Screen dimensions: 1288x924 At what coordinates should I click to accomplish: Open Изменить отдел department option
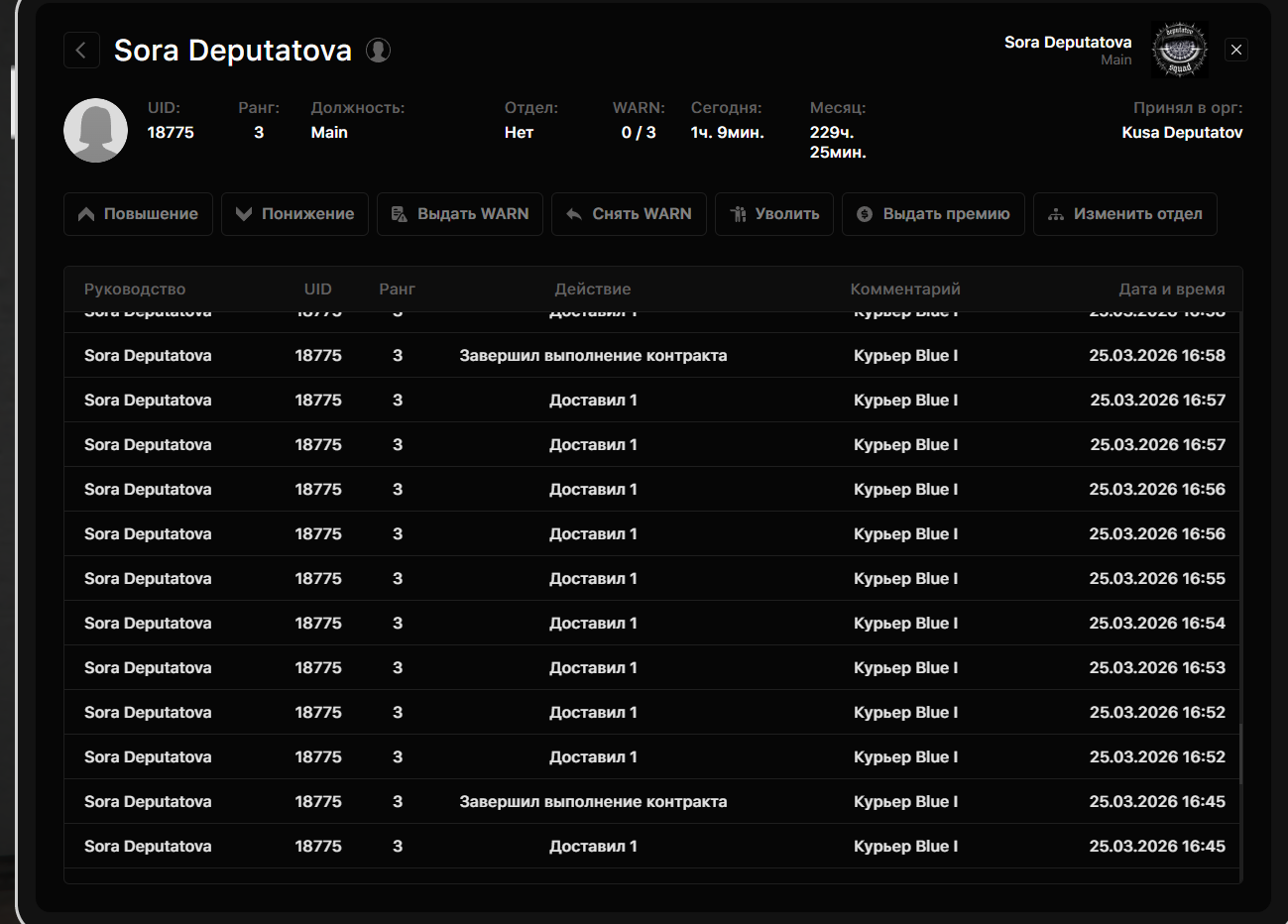[x=1124, y=214]
